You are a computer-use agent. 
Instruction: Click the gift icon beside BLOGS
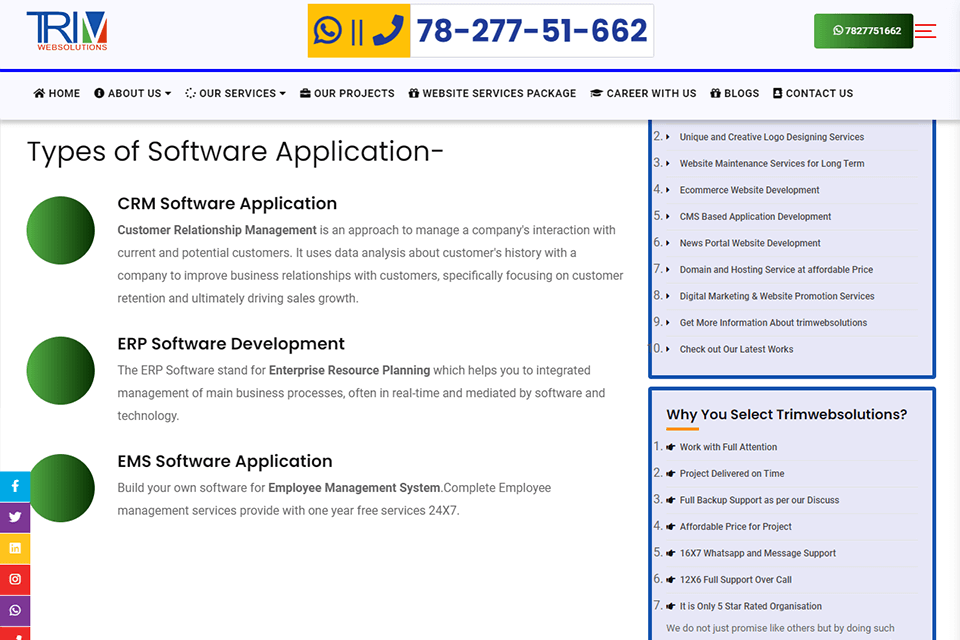715,93
